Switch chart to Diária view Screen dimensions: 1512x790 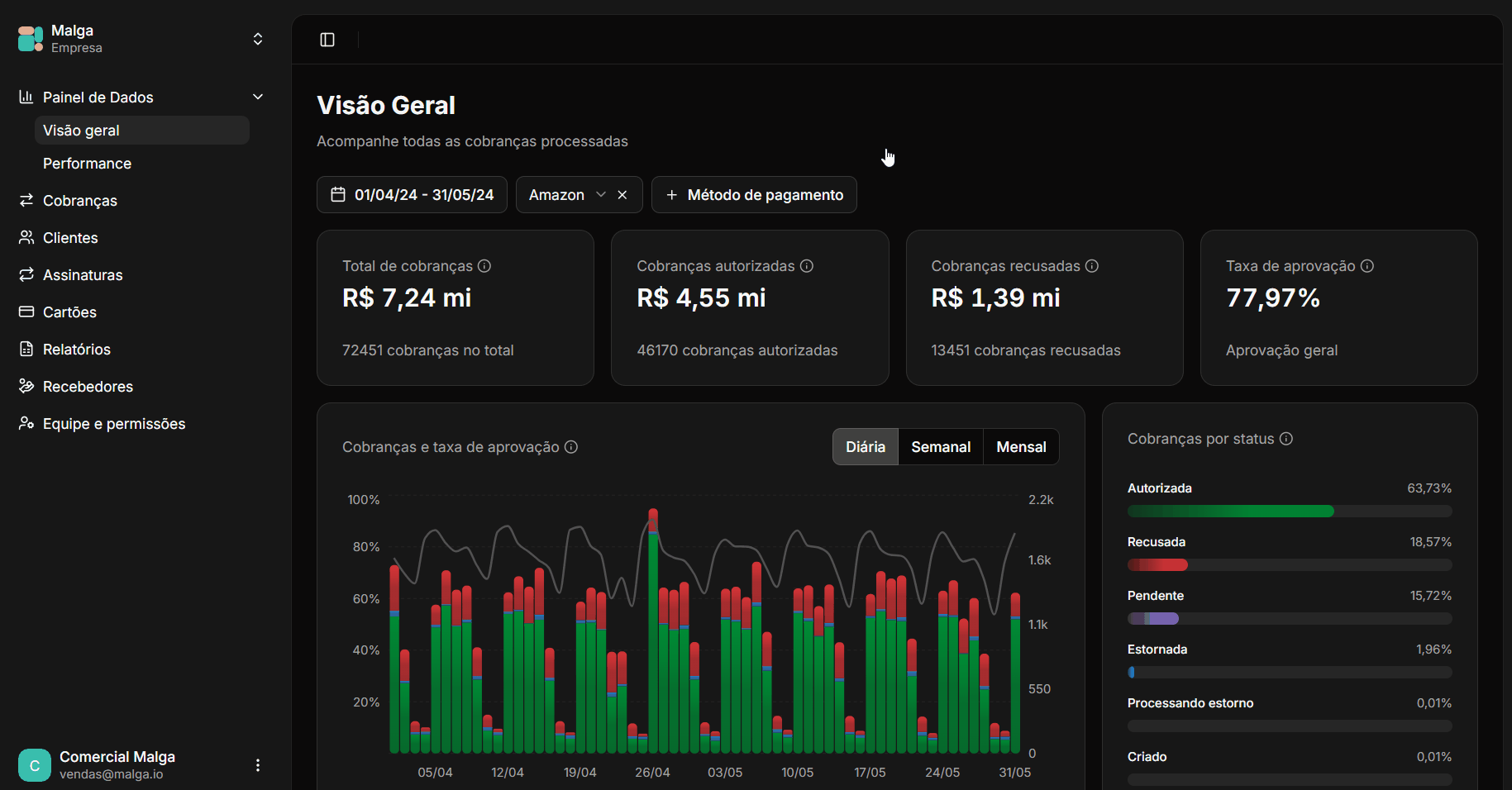click(866, 446)
